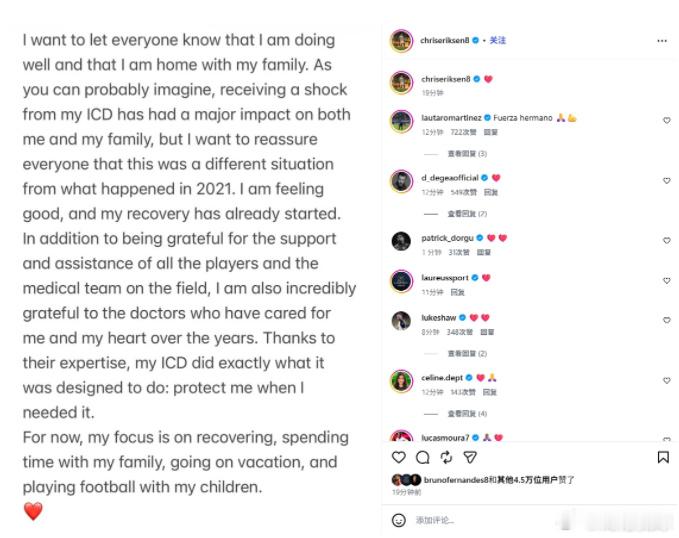This screenshot has height=538, width=679.
Task: Like lautaromartinez's comment
Action: tap(666, 120)
